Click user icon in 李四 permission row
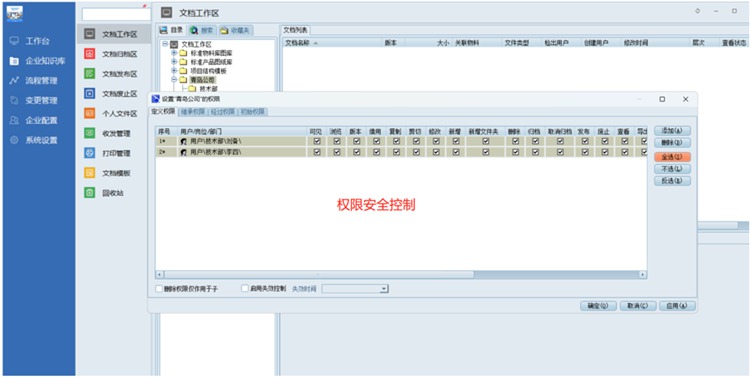This screenshot has height=378, width=750. tap(183, 152)
